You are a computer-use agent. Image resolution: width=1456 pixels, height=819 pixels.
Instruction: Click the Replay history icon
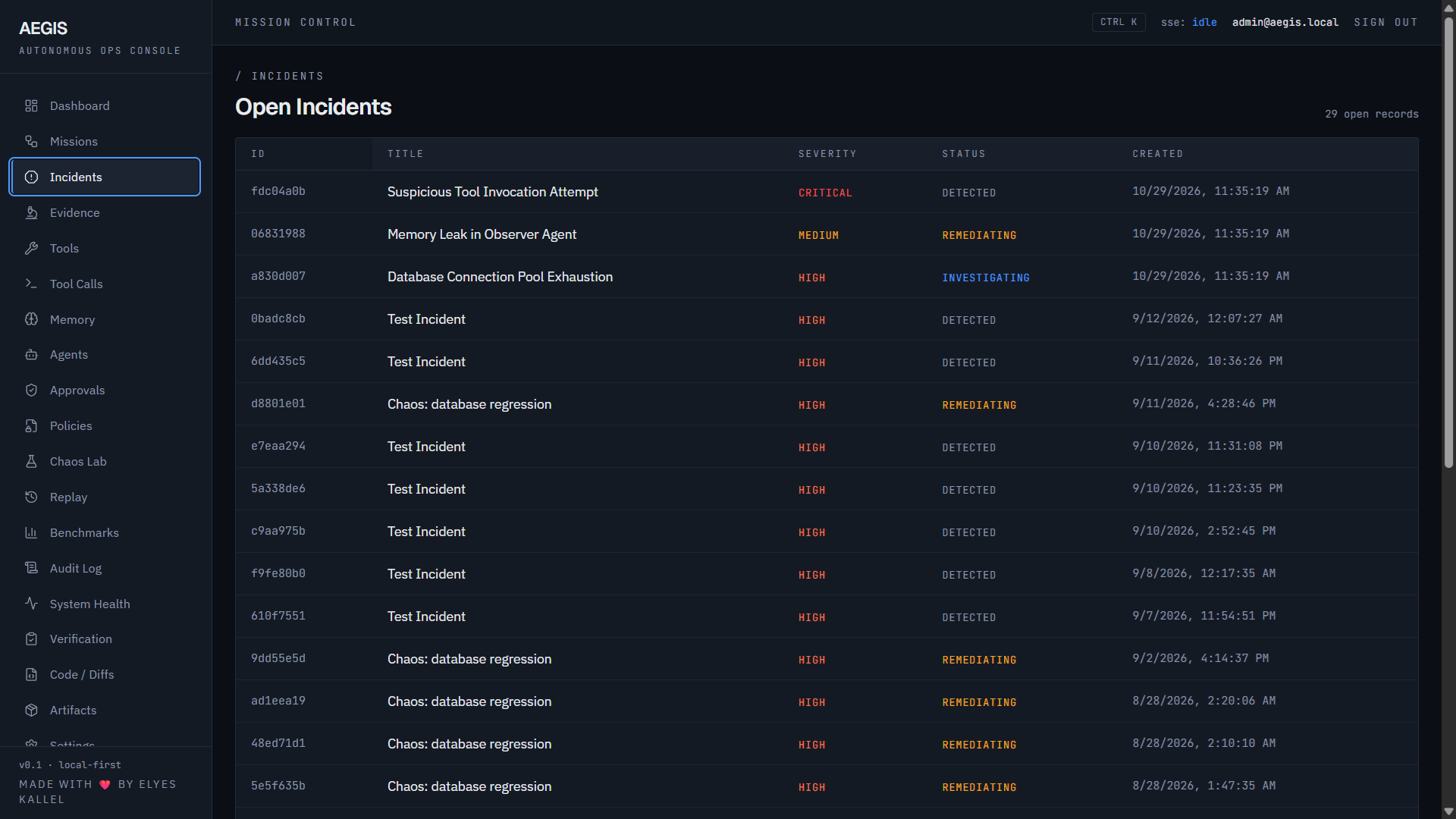click(31, 497)
